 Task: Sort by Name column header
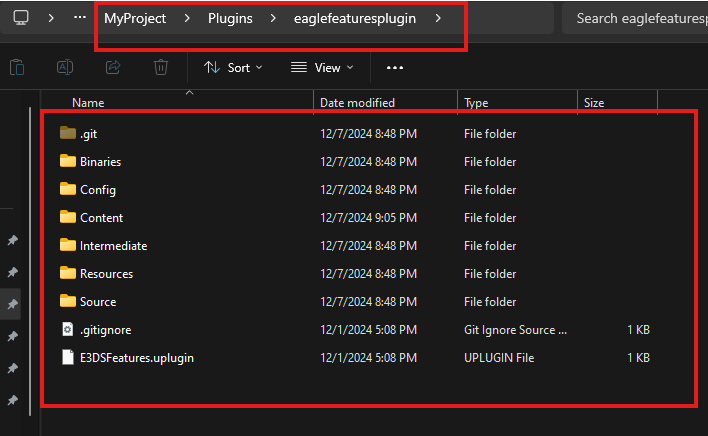click(88, 102)
